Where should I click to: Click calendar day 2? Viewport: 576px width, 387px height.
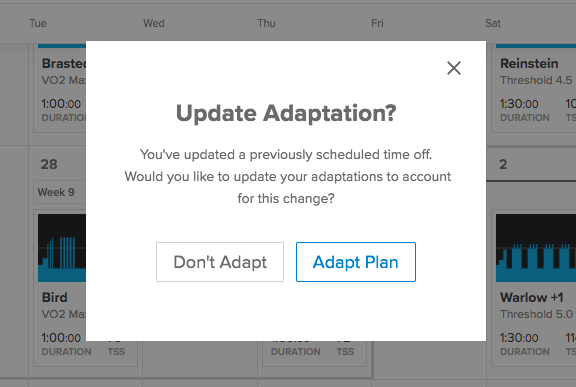(503, 164)
